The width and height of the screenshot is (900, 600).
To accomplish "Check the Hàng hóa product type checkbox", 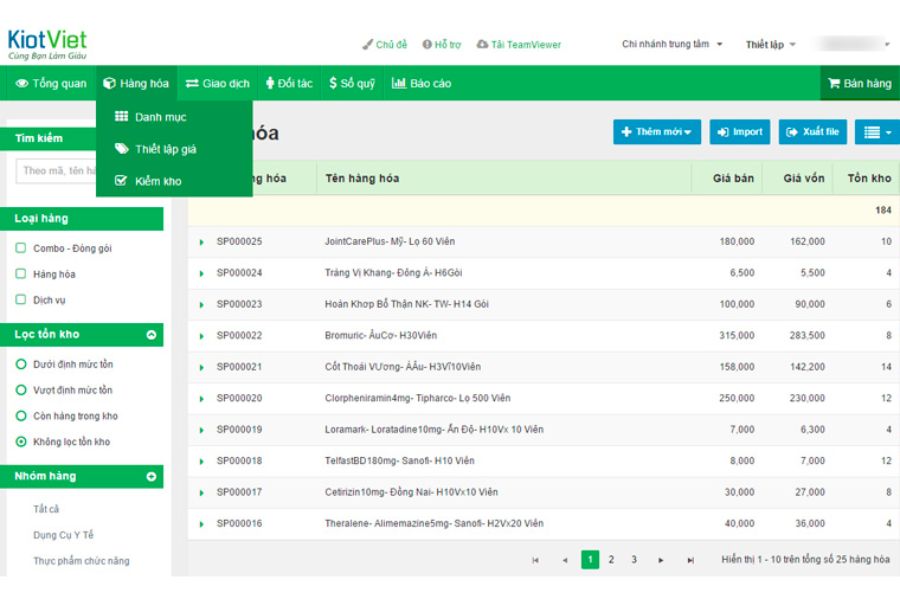I will (21, 274).
